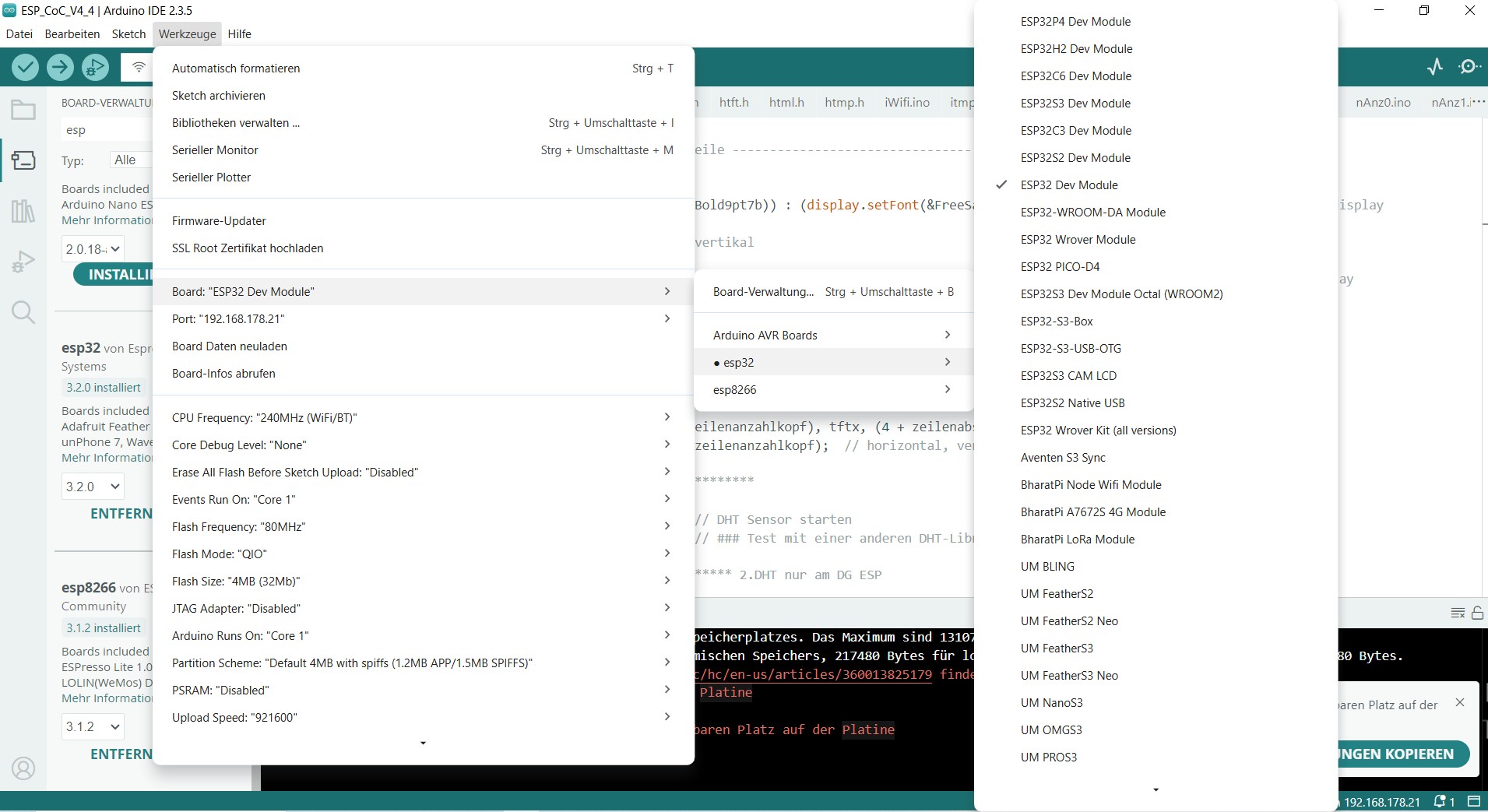Viewport: 1488px width, 812px height.
Task: Open the Sketchbook folder sidebar icon
Action: [x=23, y=110]
